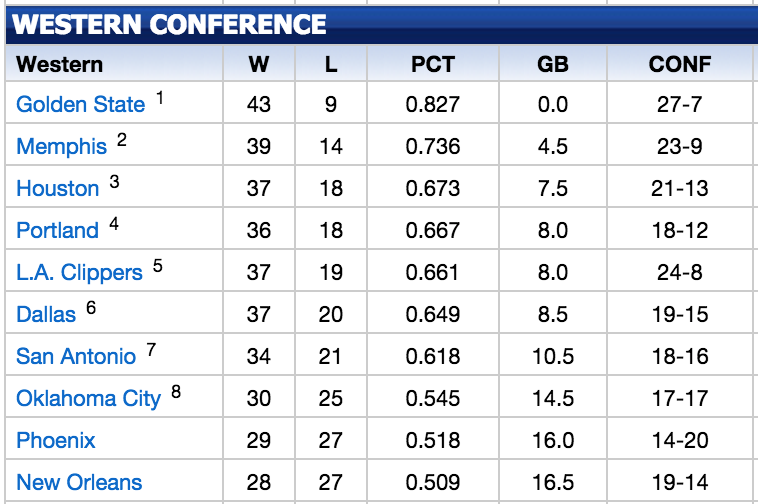758x504 pixels.
Task: Open the L.A. Clippers team link
Action: tap(79, 273)
